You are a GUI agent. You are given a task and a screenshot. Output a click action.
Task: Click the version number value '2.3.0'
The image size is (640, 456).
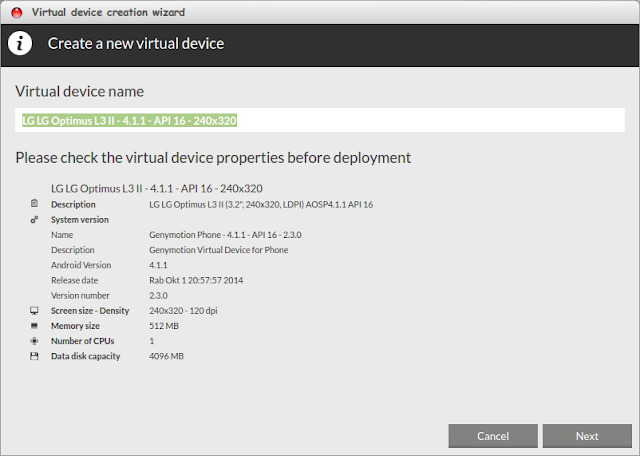tap(158, 295)
